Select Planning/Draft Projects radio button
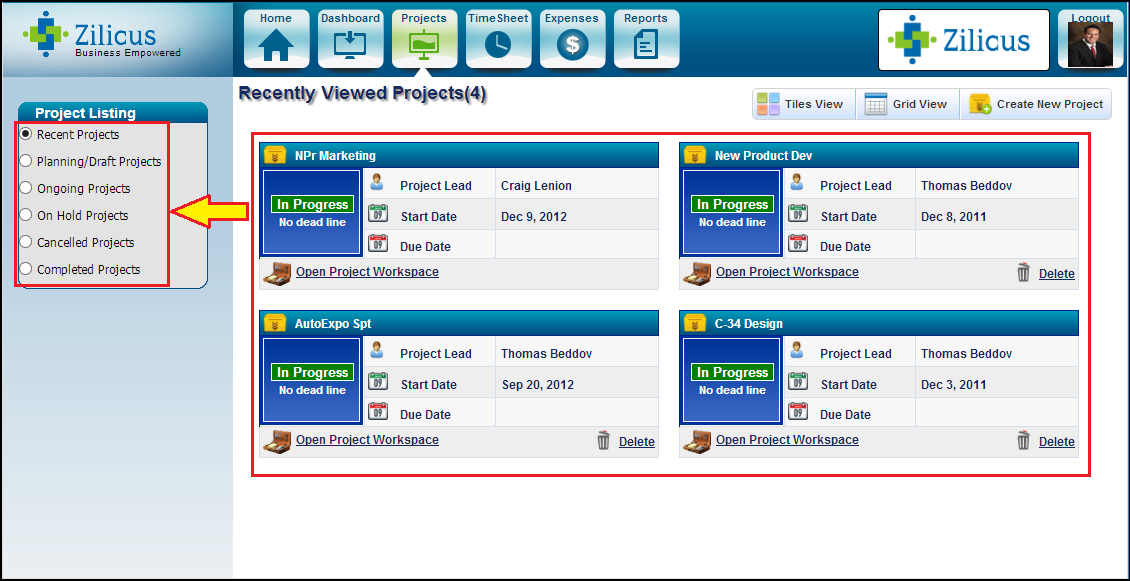The width and height of the screenshot is (1130, 581). 26,161
